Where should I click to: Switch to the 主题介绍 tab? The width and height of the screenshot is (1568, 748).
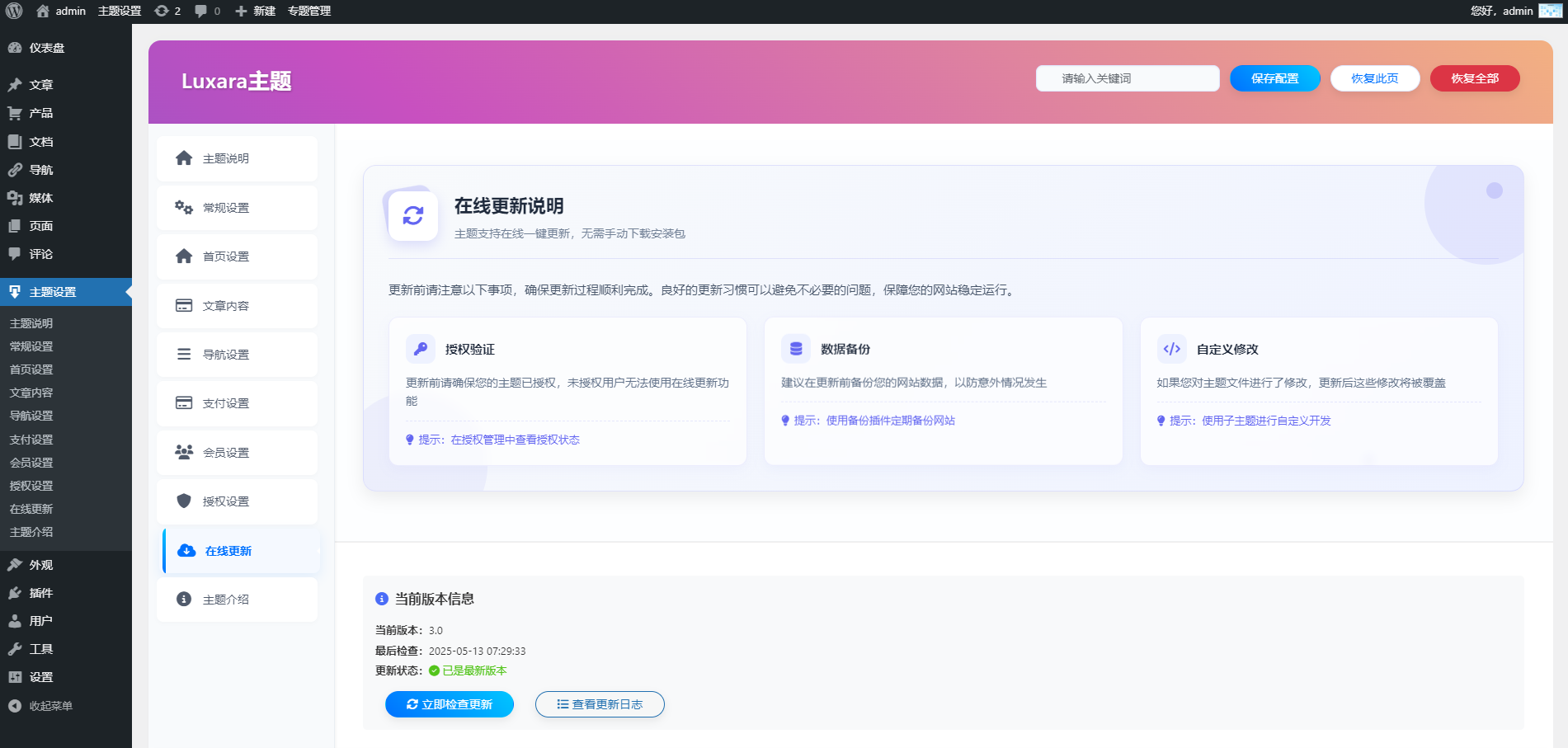[225, 600]
